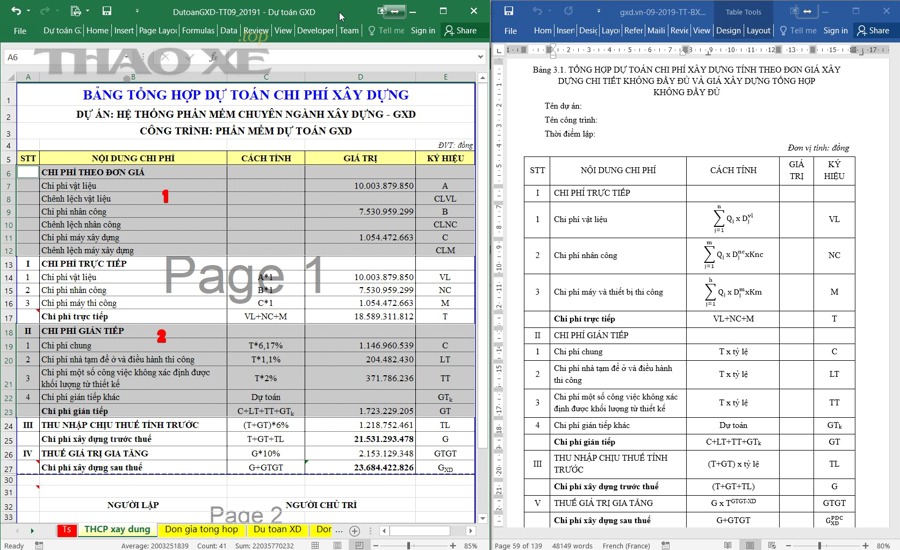Open red Ts sheet tab

pyautogui.click(x=67, y=529)
